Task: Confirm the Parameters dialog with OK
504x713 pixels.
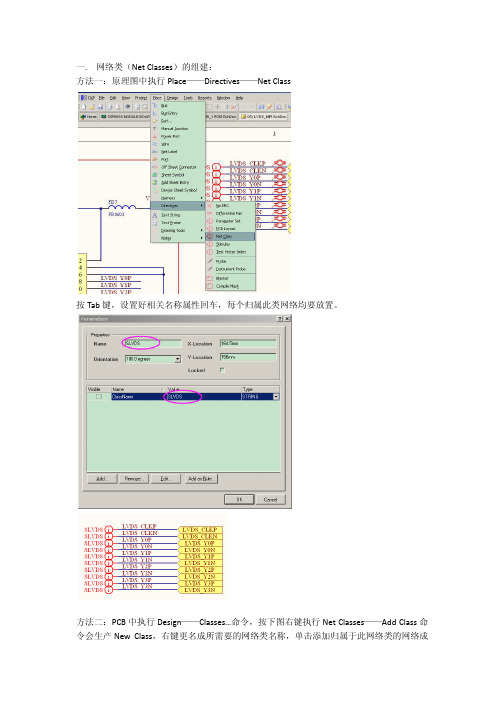Action: click(239, 499)
